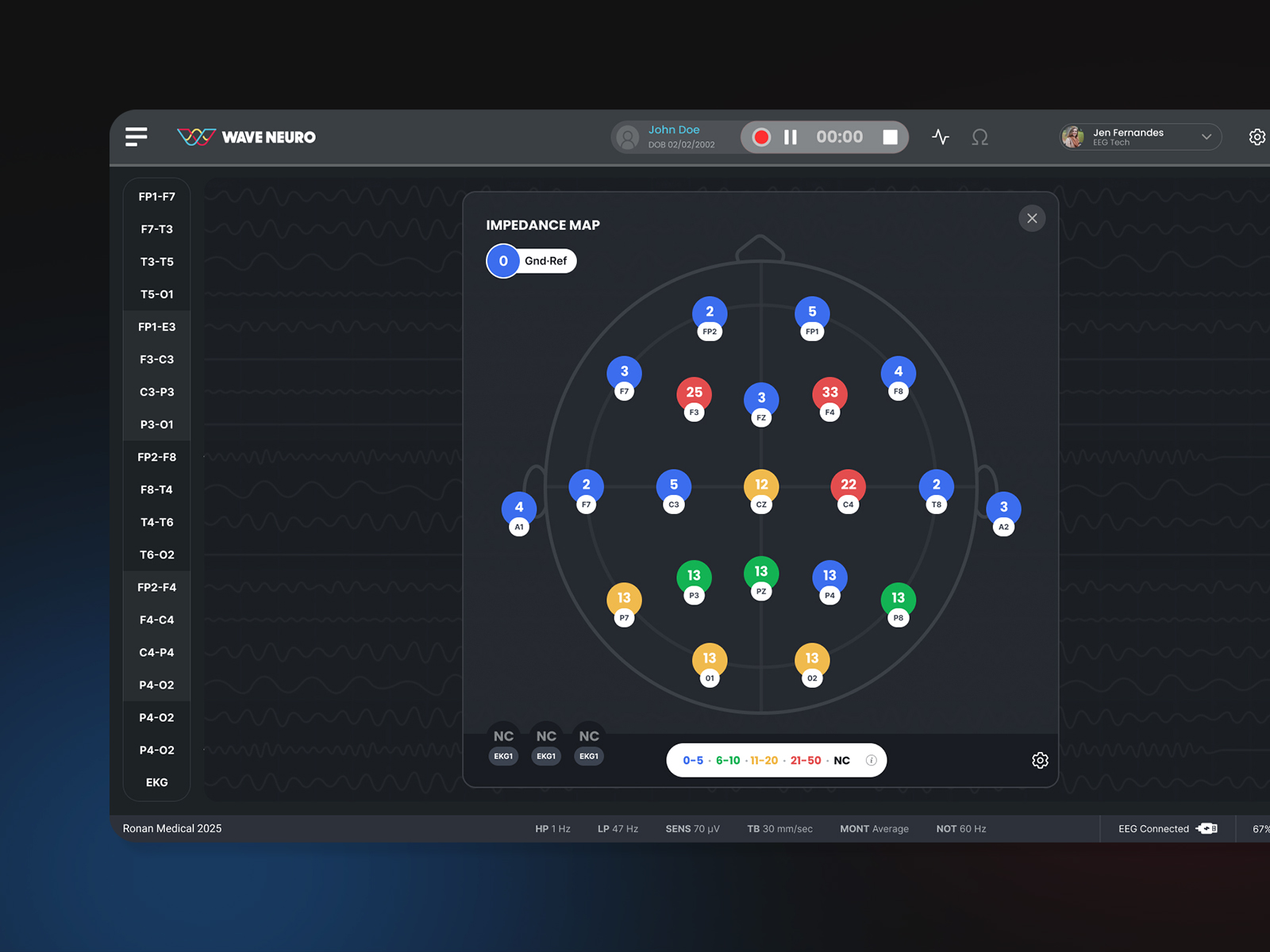Change SENS 70 µV sensitivity
Image resolution: width=1270 pixels, height=952 pixels.
pyautogui.click(x=692, y=828)
